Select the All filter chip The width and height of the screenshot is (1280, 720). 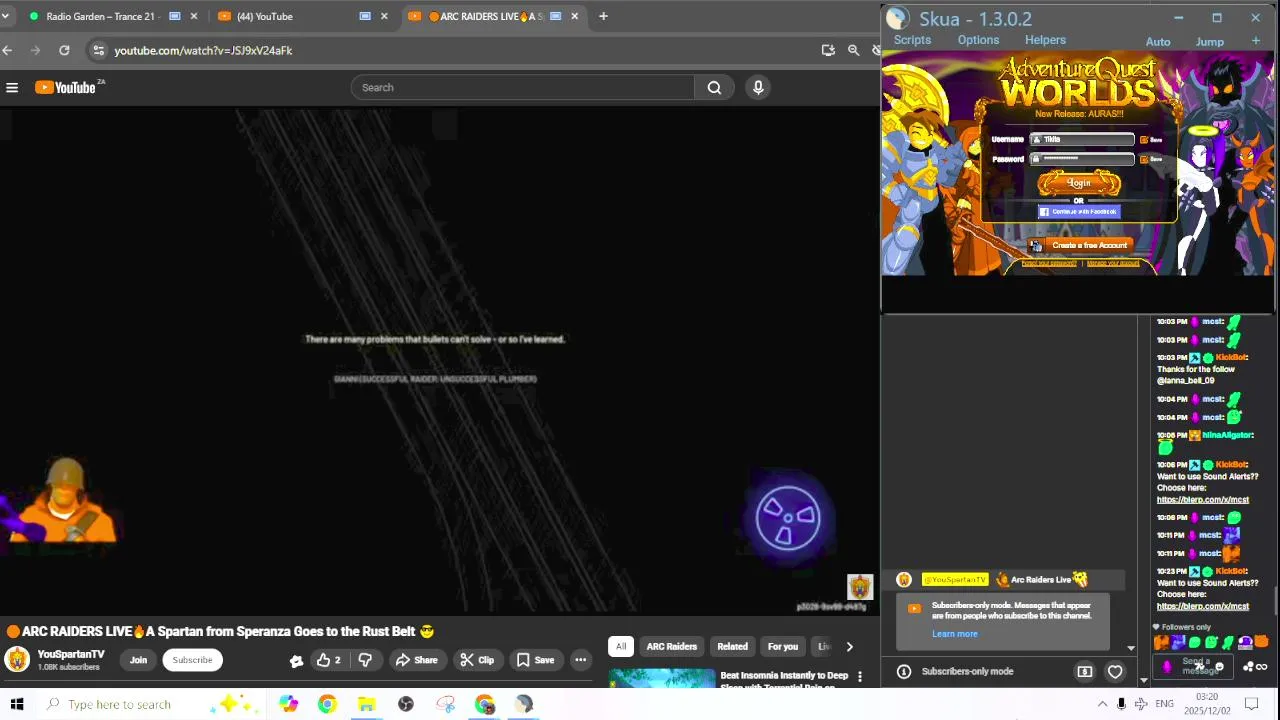[x=621, y=647]
